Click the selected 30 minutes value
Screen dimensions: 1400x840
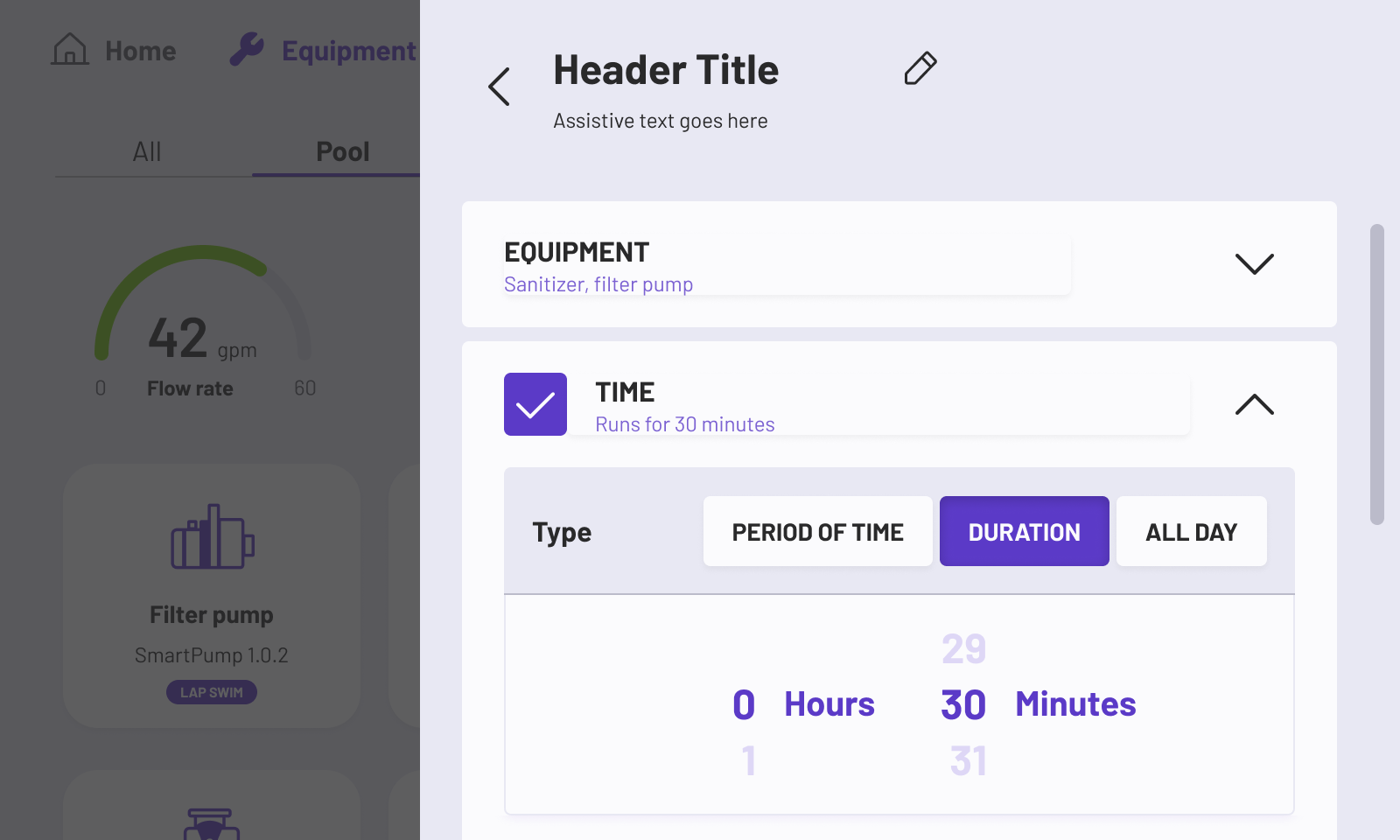click(x=963, y=704)
